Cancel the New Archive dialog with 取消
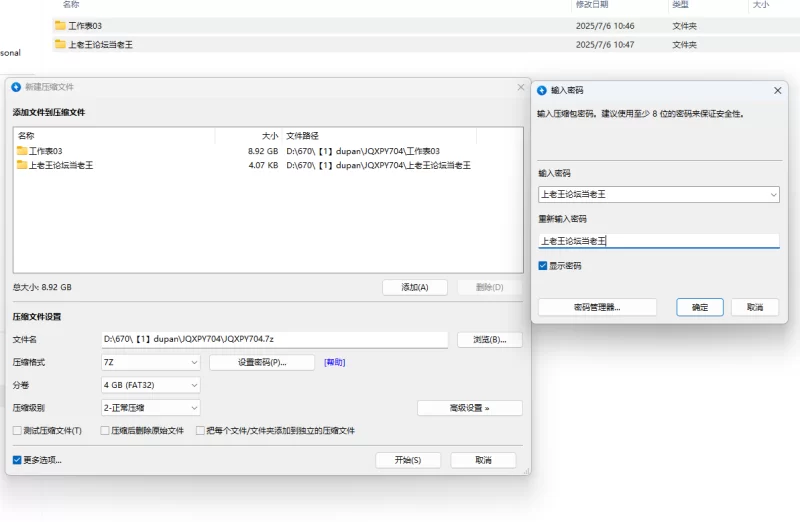This screenshot has height=522, width=800. [483, 460]
